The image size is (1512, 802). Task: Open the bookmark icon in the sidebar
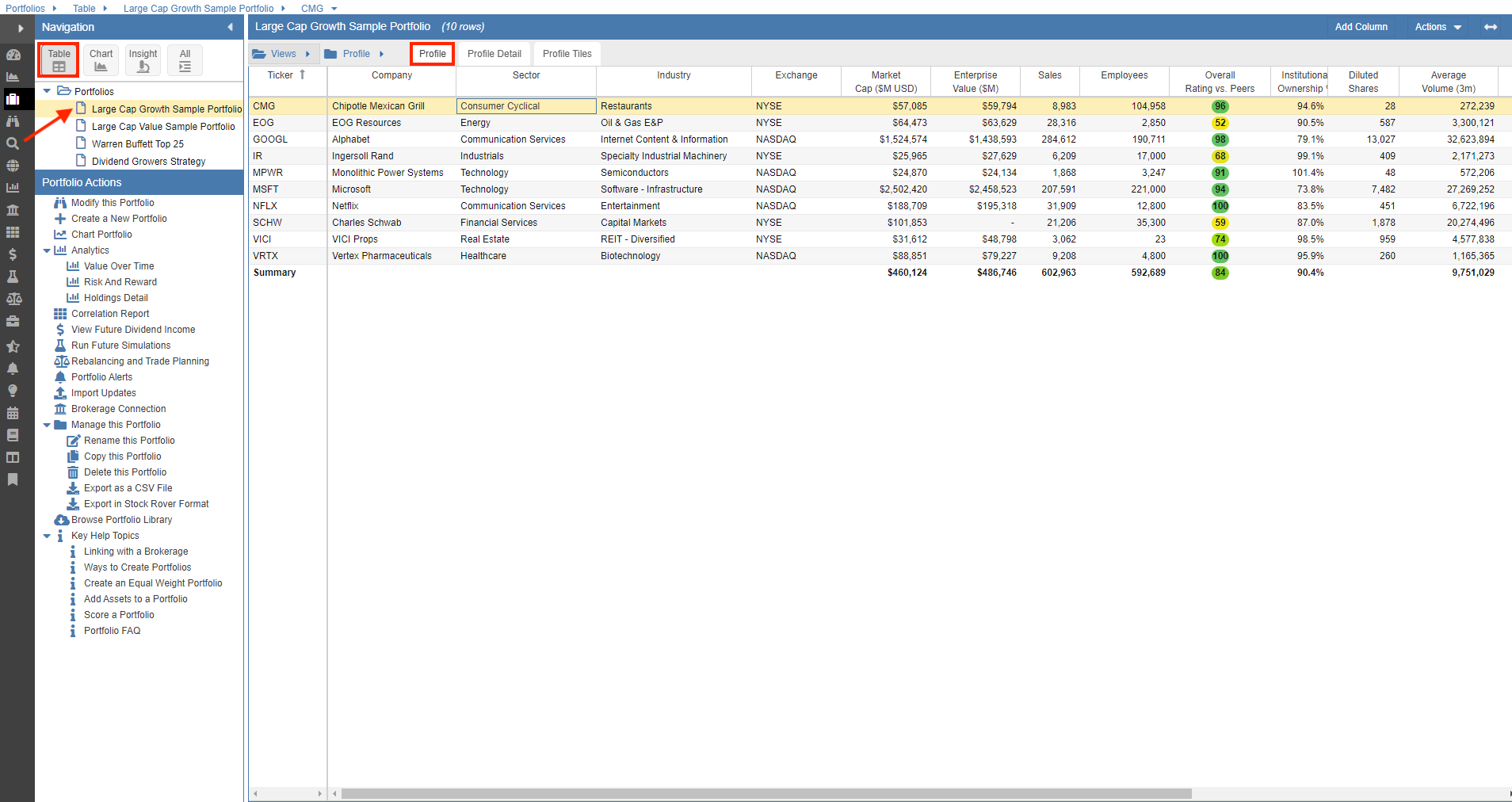tap(13, 479)
